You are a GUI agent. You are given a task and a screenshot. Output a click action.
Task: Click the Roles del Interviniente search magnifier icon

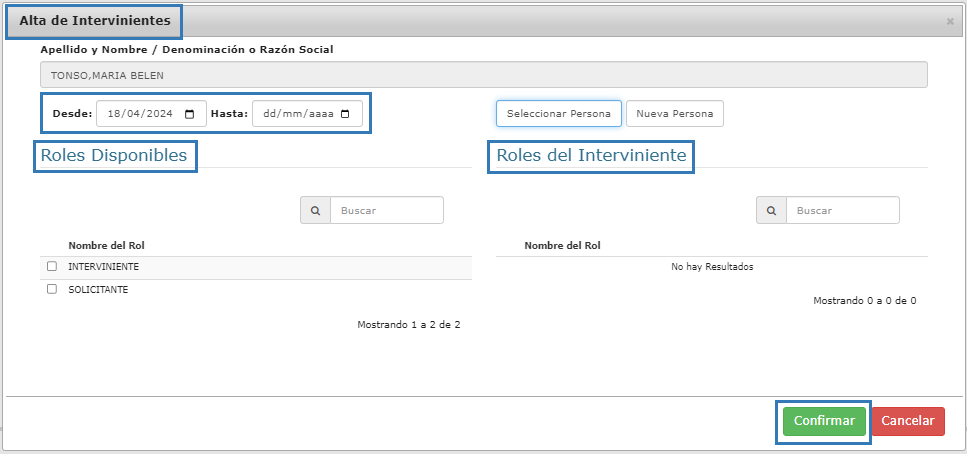(x=771, y=210)
